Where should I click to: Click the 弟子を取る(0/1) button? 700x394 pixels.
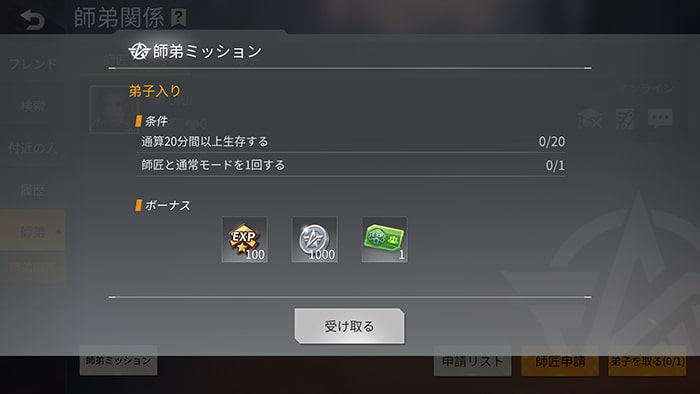[x=647, y=361]
